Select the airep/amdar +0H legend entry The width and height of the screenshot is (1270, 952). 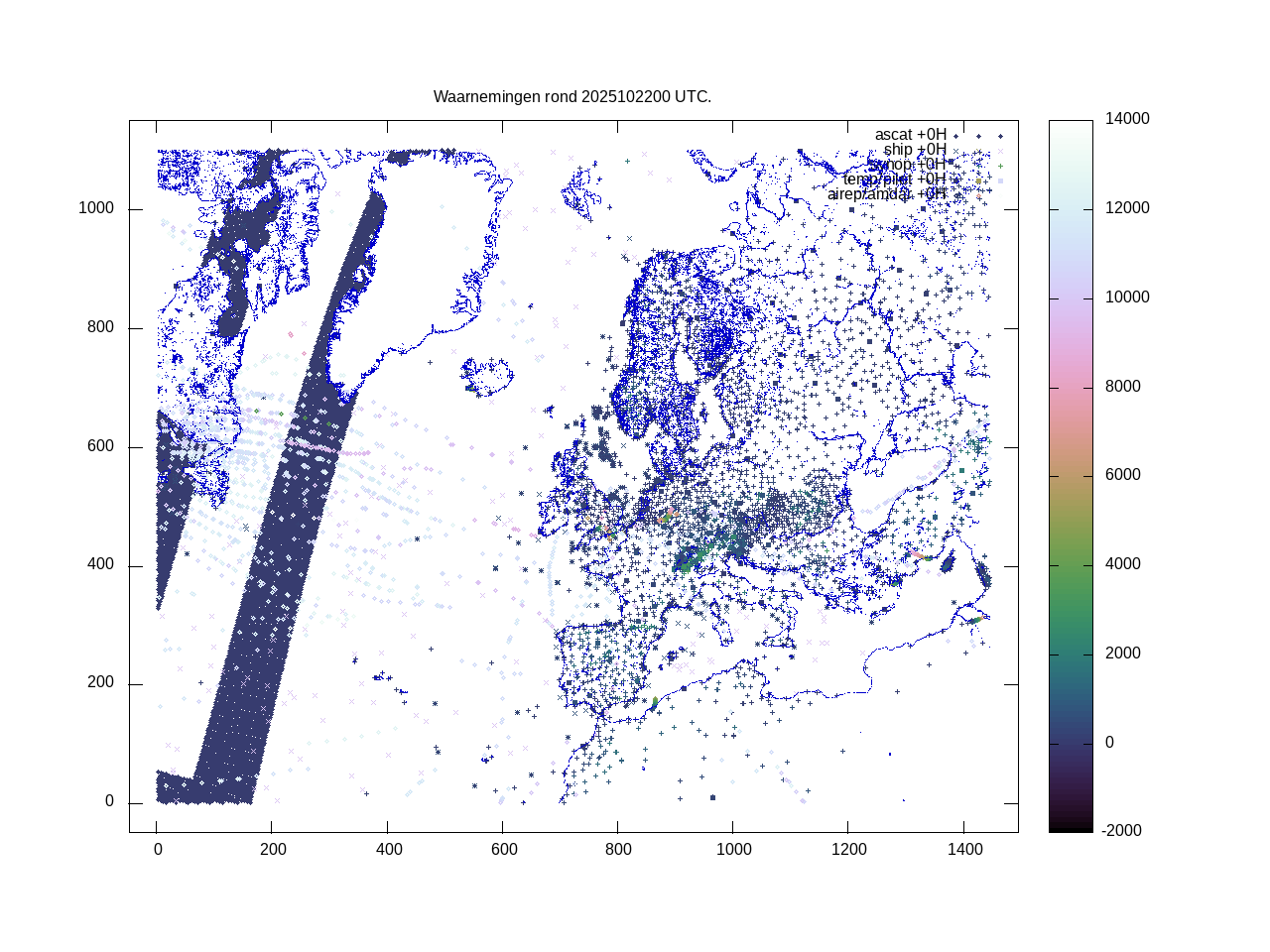pyautogui.click(x=886, y=194)
